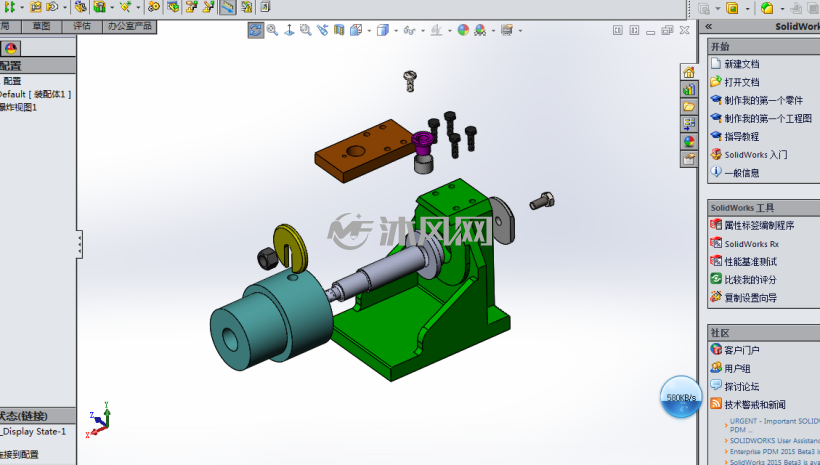Click the Previous View icon
This screenshot has height=465, width=820.
click(323, 30)
